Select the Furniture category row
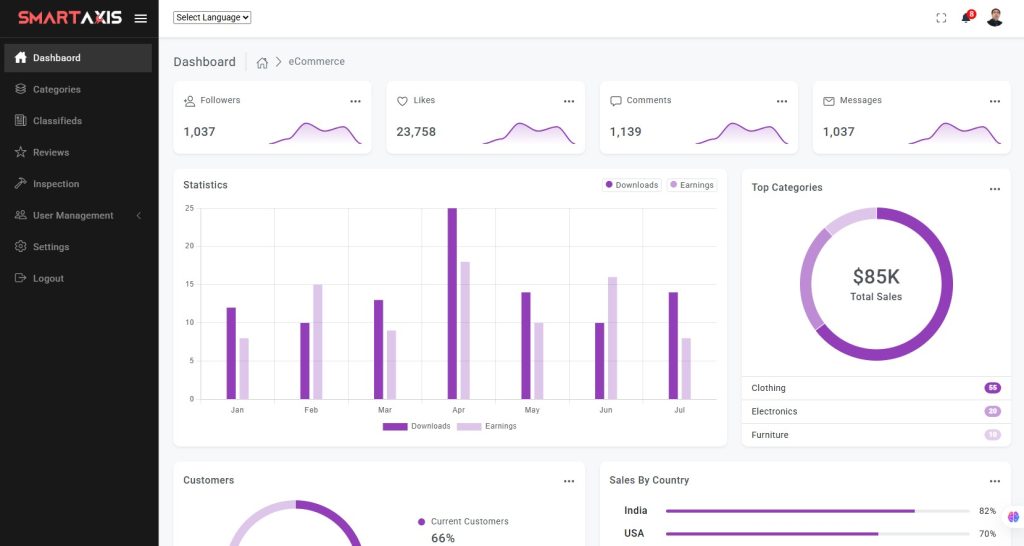The image size is (1024, 546). [x=876, y=435]
